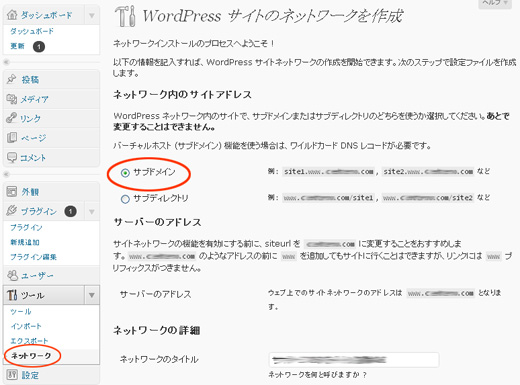This screenshot has height=385, width=520.
Task: Collapse sidebar using separator arrow above 外観
Action: [x=6, y=174]
